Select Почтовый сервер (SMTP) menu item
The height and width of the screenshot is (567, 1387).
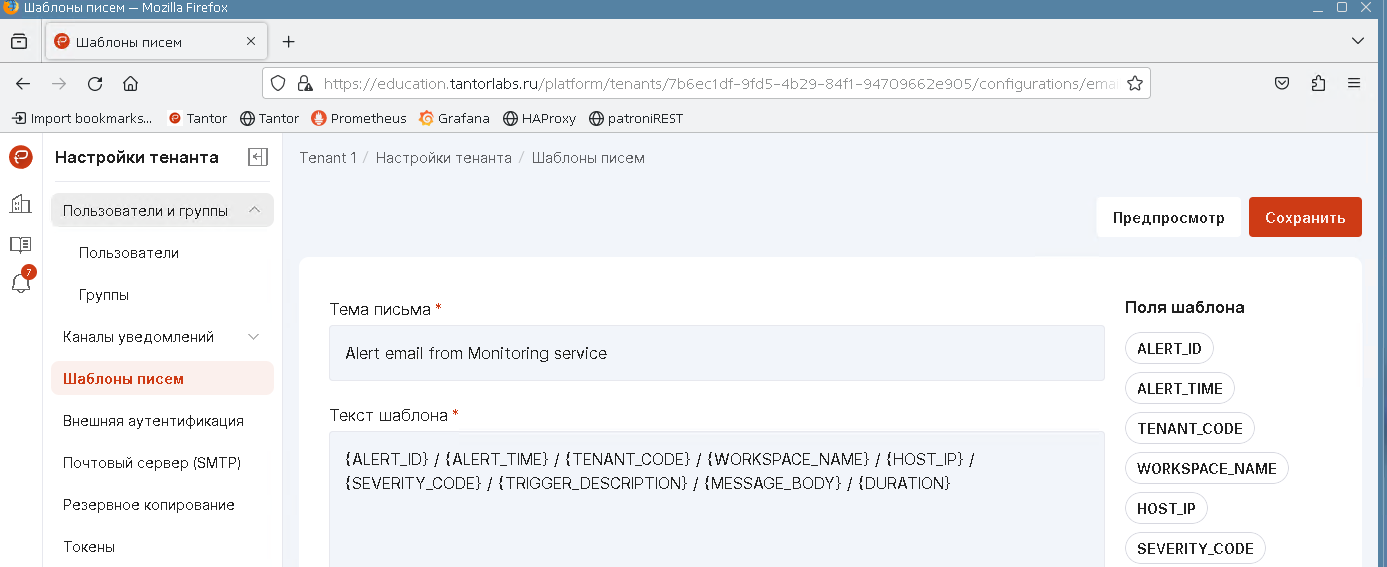click(151, 463)
